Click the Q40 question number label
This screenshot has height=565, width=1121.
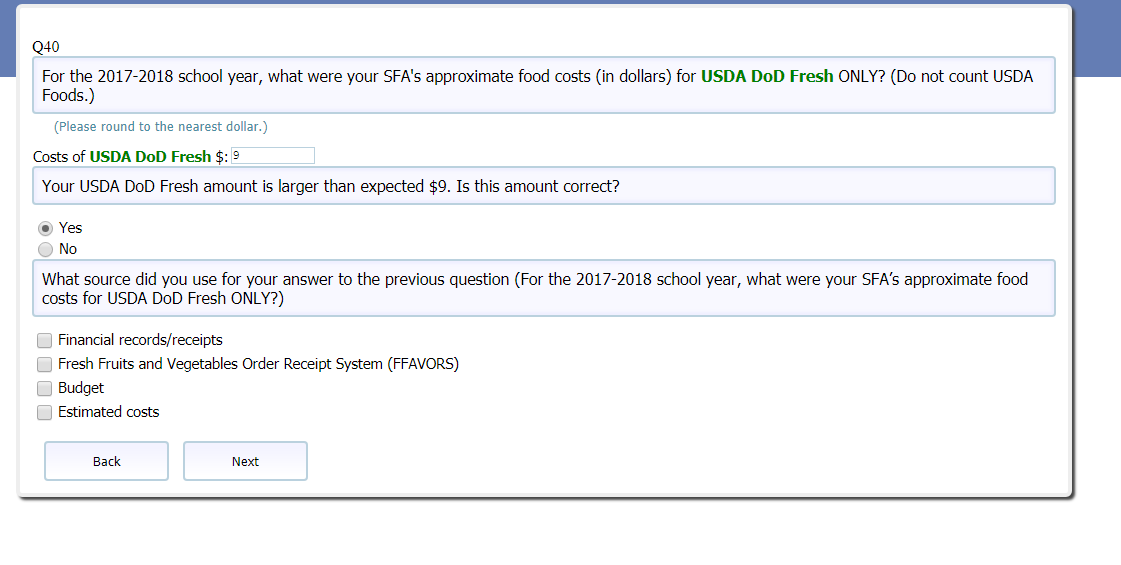pos(46,47)
